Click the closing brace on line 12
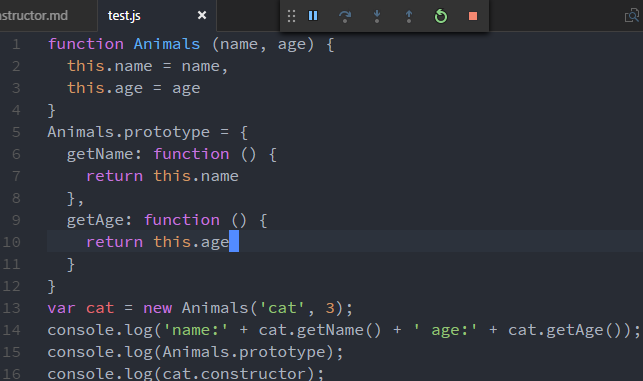The height and width of the screenshot is (381, 643). (x=51, y=286)
